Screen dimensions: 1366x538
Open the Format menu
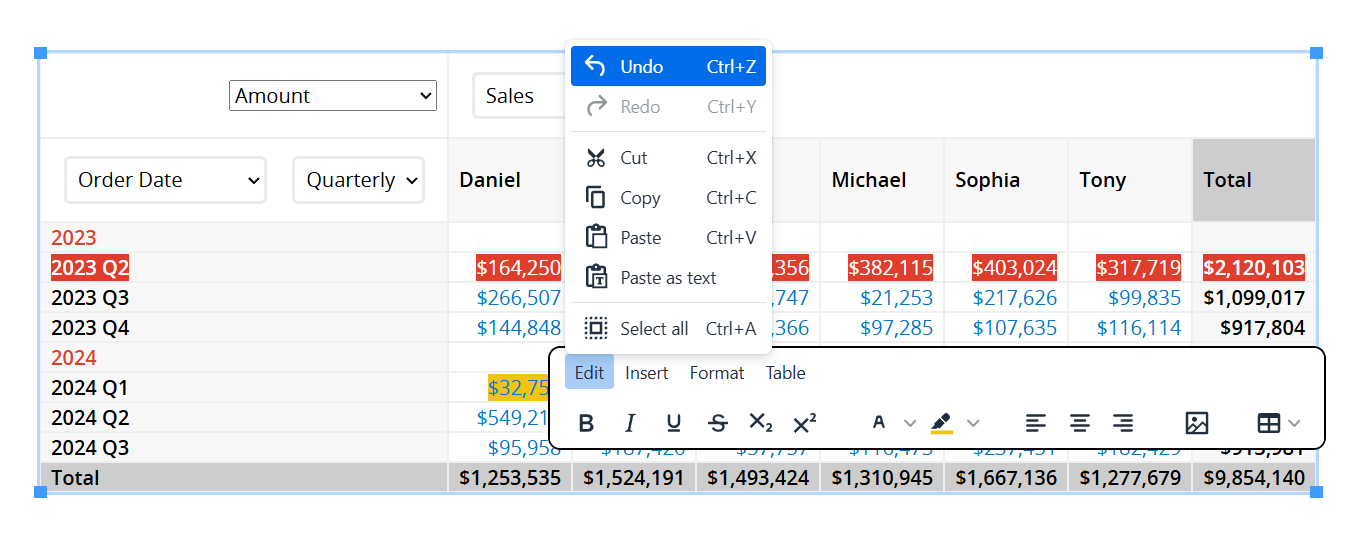pos(717,373)
